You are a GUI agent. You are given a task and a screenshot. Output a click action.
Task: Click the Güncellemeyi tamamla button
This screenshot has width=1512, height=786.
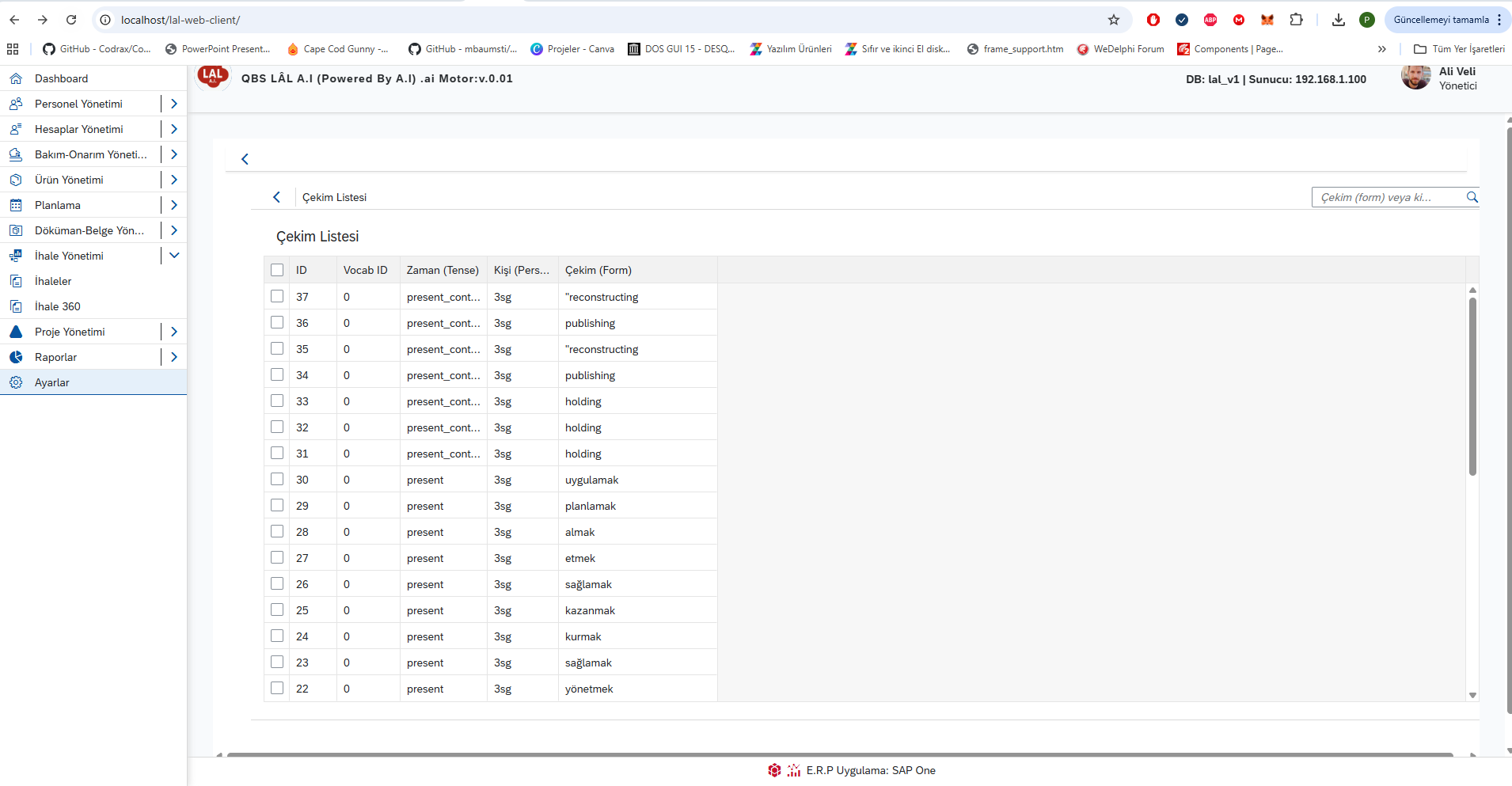(1440, 20)
